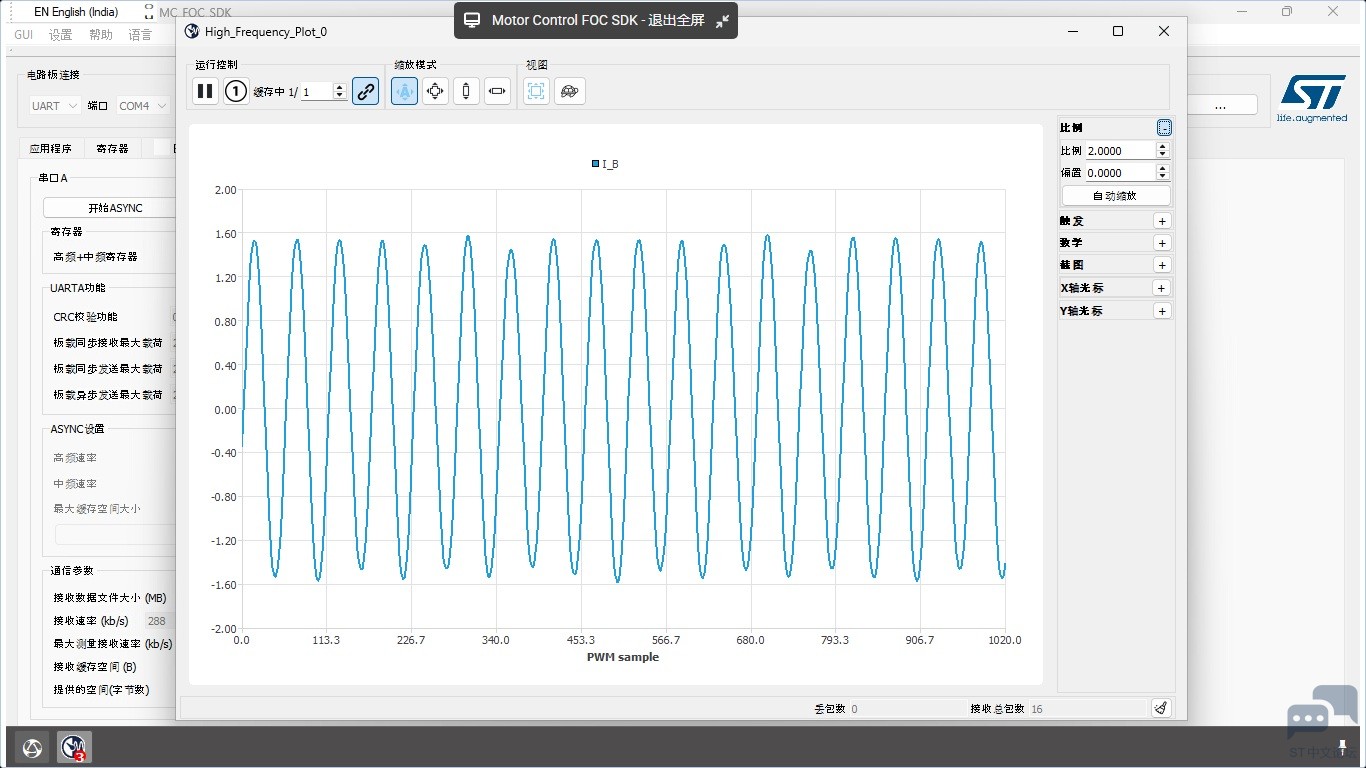Viewport: 1366px width, 768px height.
Task: Expand the 触发 trigger section
Action: [x=1162, y=221]
